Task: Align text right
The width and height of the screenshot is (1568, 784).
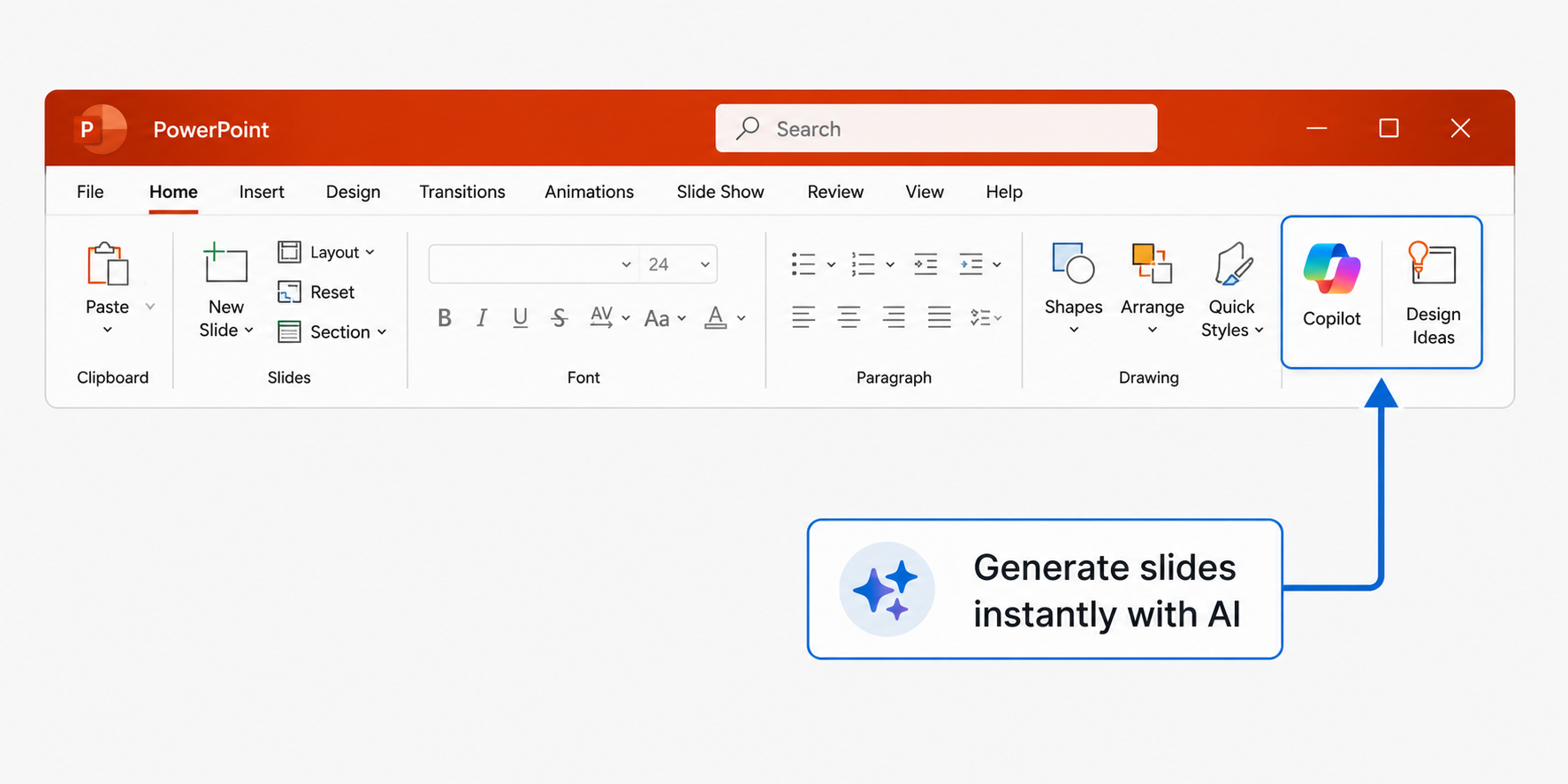Action: (894, 316)
